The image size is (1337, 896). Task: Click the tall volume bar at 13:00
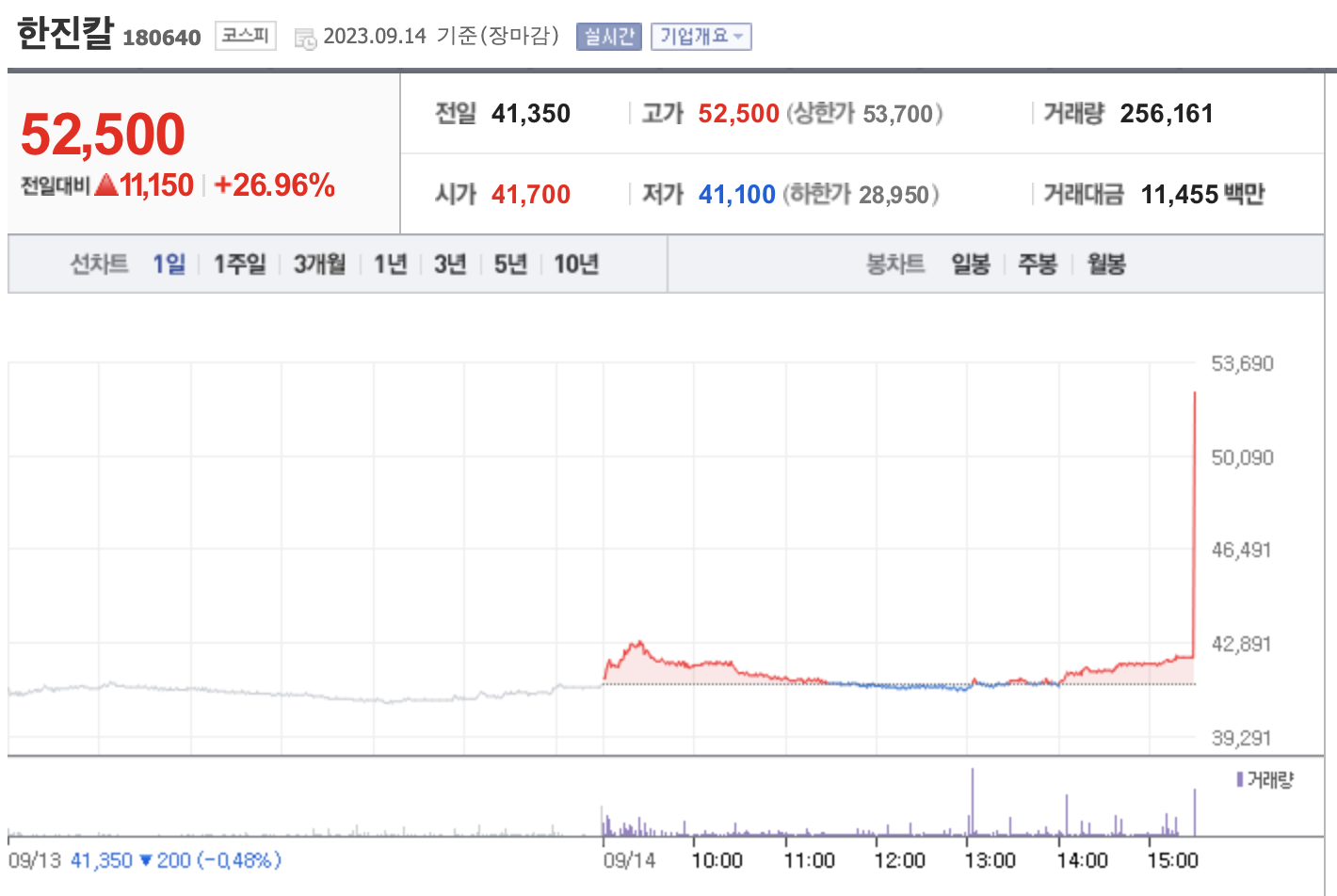pyautogui.click(x=973, y=802)
